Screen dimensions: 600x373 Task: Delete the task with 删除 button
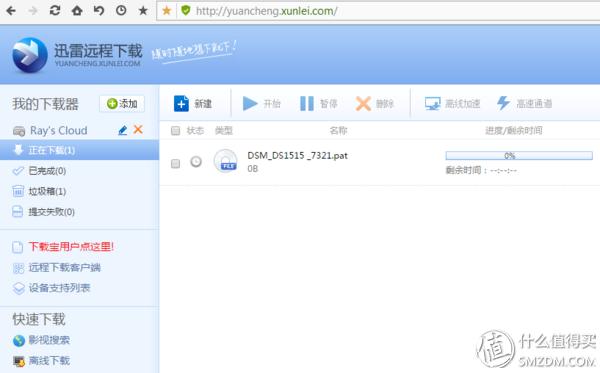tap(375, 104)
